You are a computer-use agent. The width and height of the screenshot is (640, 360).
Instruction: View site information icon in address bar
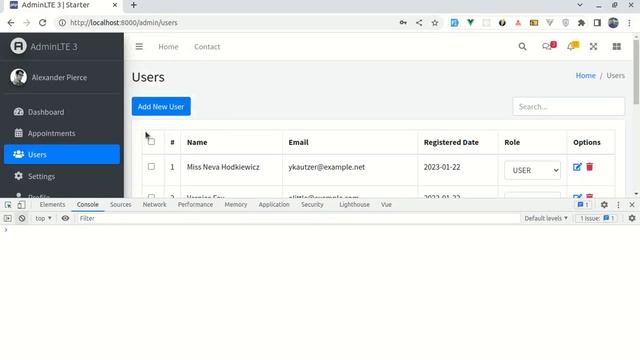pyautogui.click(x=62, y=23)
